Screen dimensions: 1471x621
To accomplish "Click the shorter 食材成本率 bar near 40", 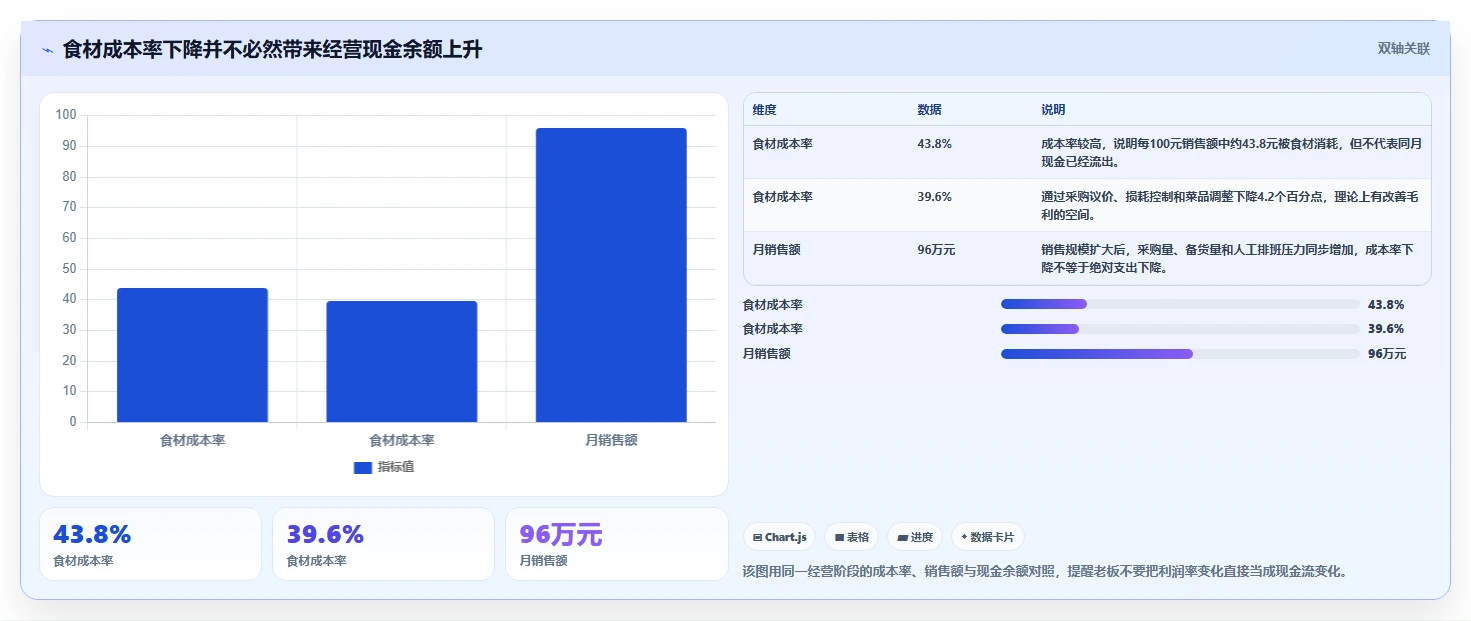I will click(x=402, y=361).
